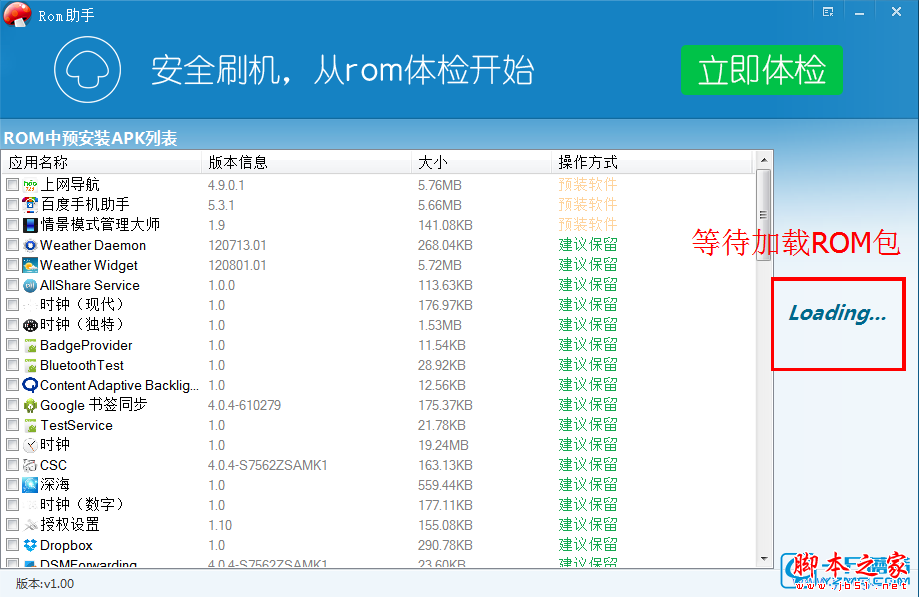Image resolution: width=919 pixels, height=597 pixels.
Task: Click the Google 书签同步 icon
Action: point(30,405)
